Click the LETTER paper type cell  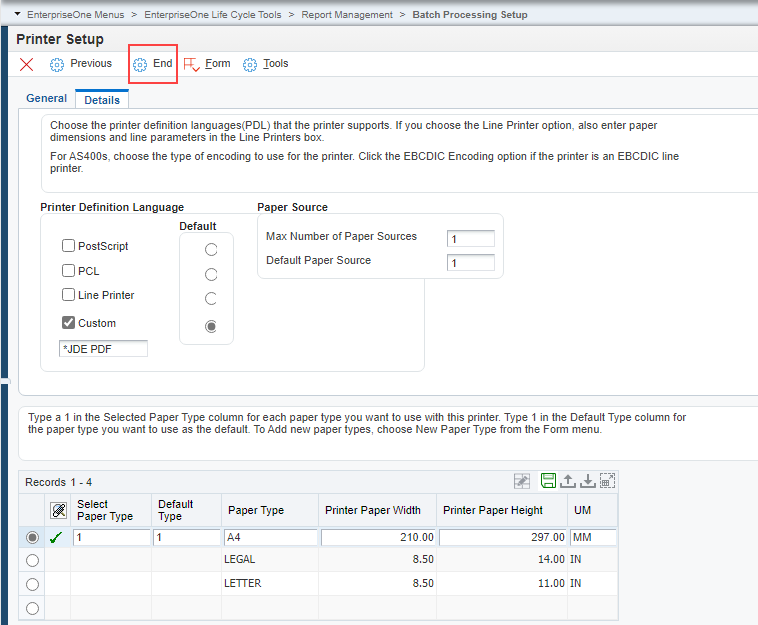(x=270, y=583)
